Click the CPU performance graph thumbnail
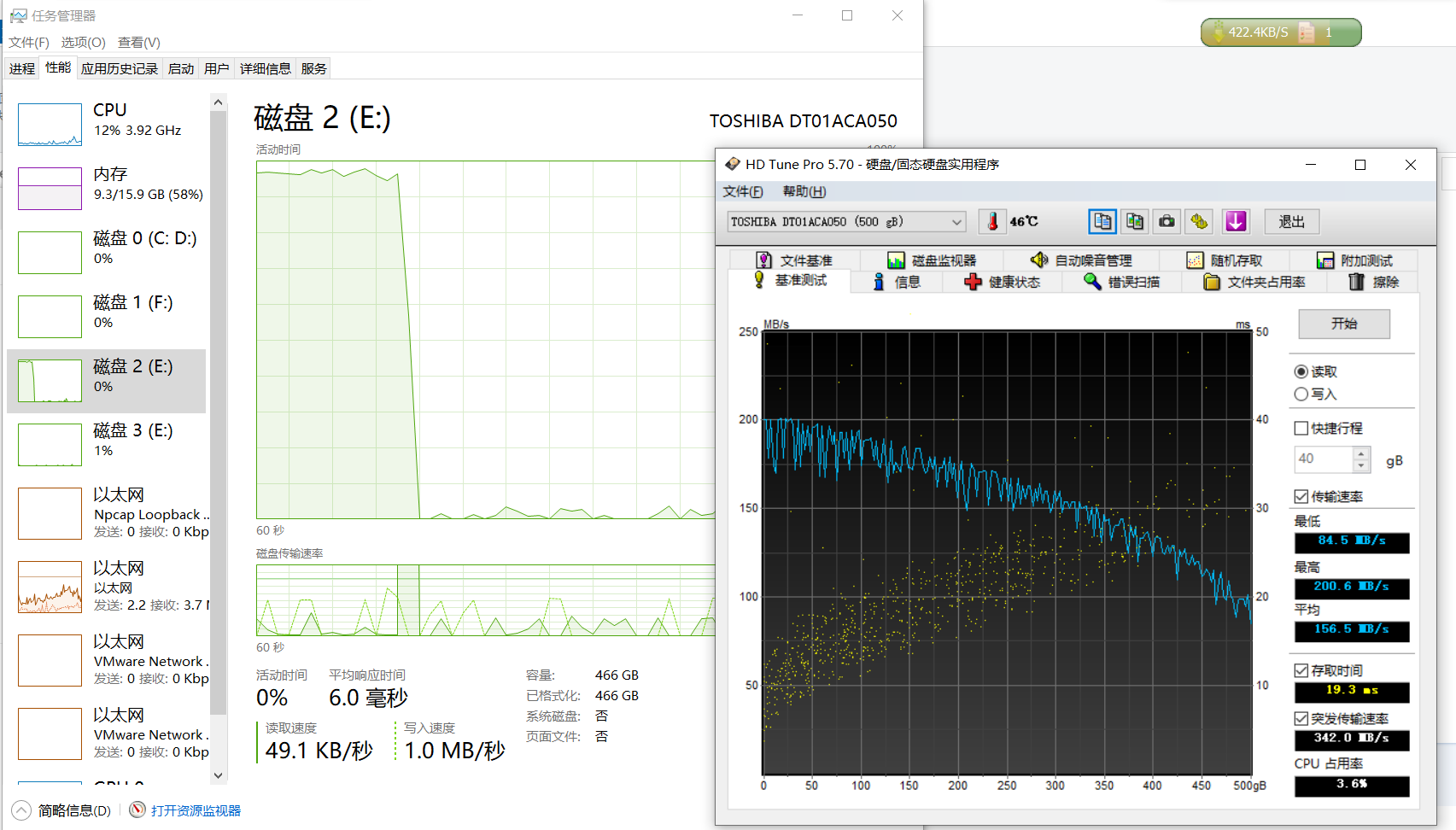Image resolution: width=1456 pixels, height=830 pixels. (x=50, y=125)
